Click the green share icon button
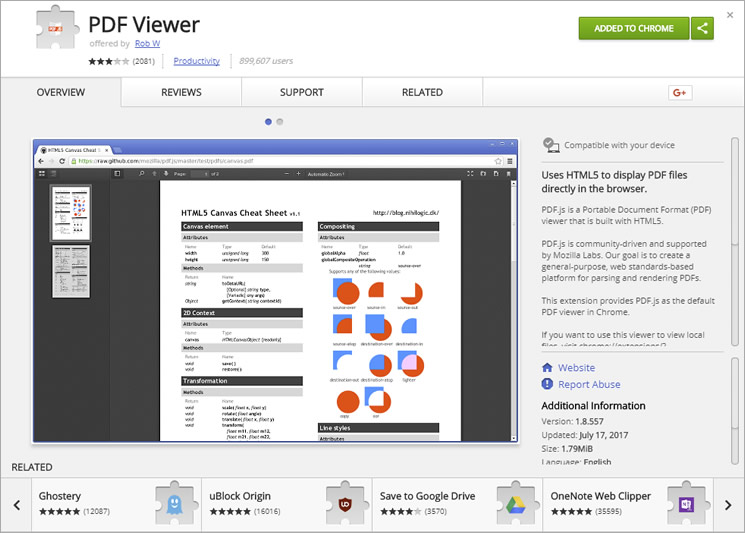Image resolution: width=745 pixels, height=533 pixels. click(702, 29)
